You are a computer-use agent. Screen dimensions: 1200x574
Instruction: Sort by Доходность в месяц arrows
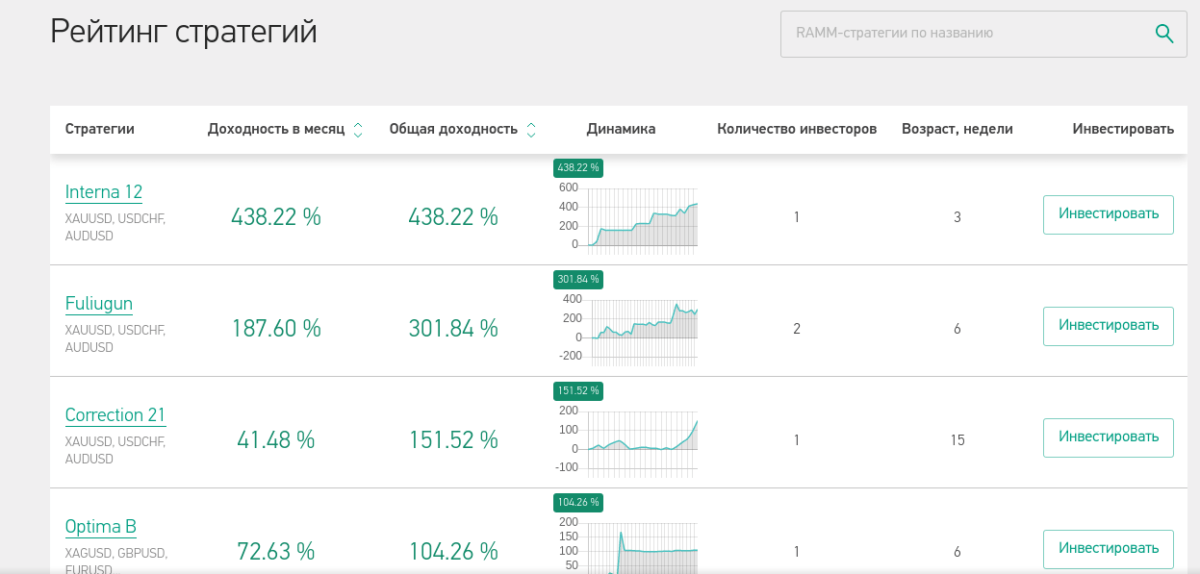coord(358,130)
